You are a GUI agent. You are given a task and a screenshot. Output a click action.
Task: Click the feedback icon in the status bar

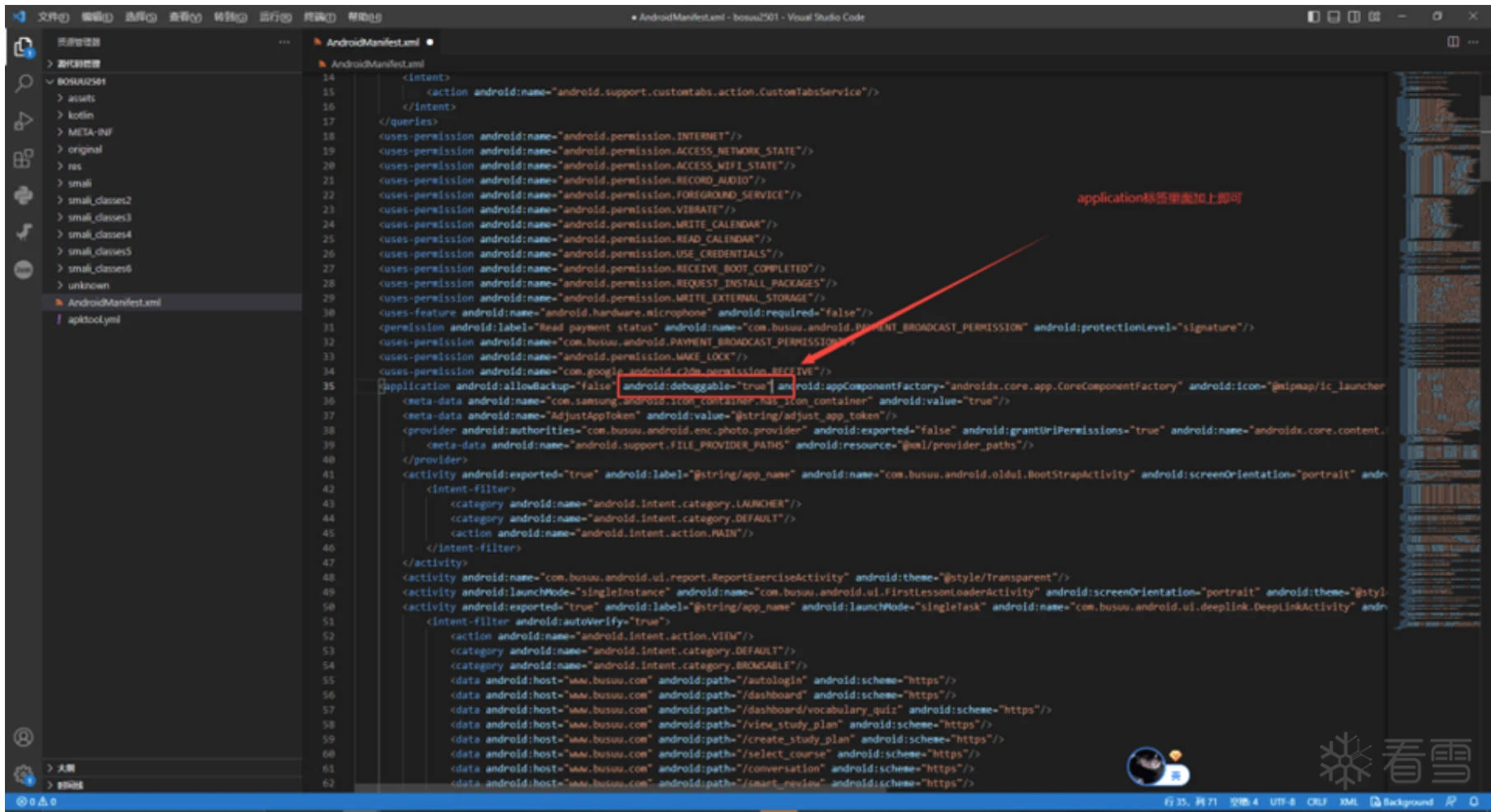(x=1451, y=801)
